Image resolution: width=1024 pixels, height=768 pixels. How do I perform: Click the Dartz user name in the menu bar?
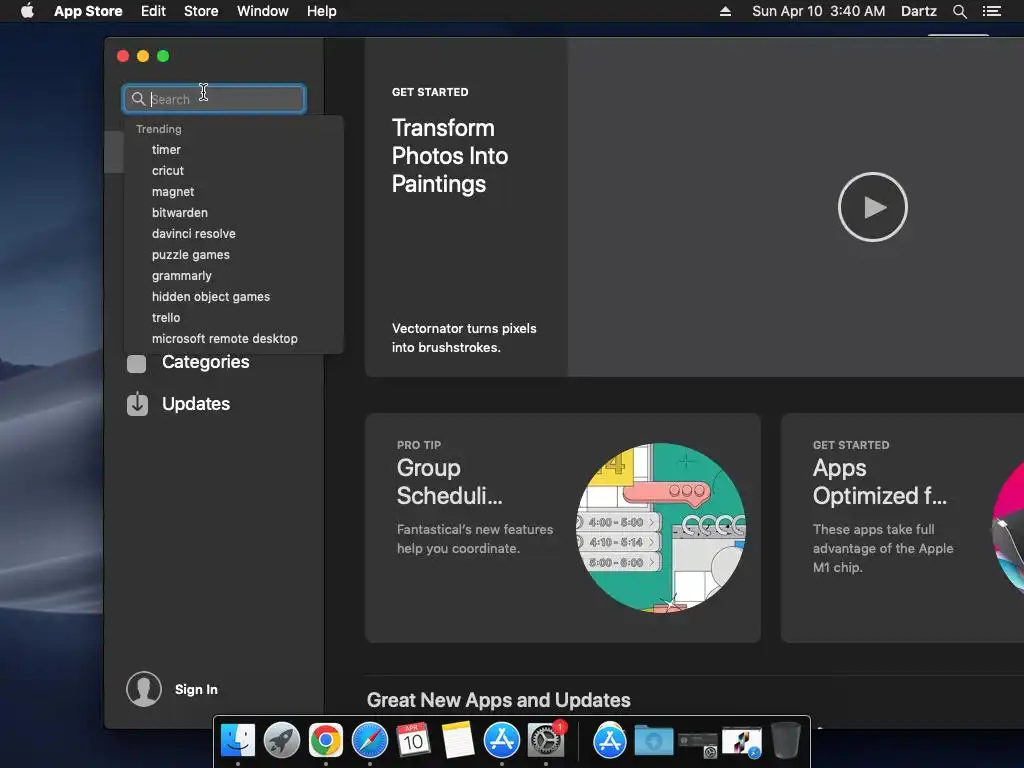(919, 11)
